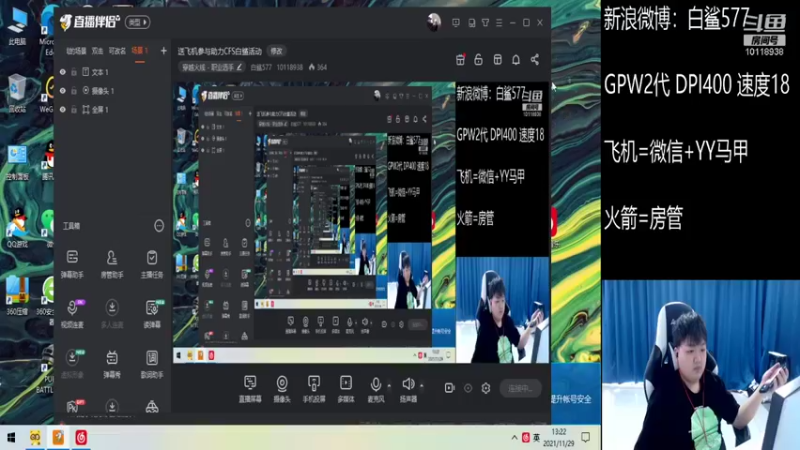The image size is (800, 450).
Task: Open the yellow face taskbar app
Action: tap(35, 438)
